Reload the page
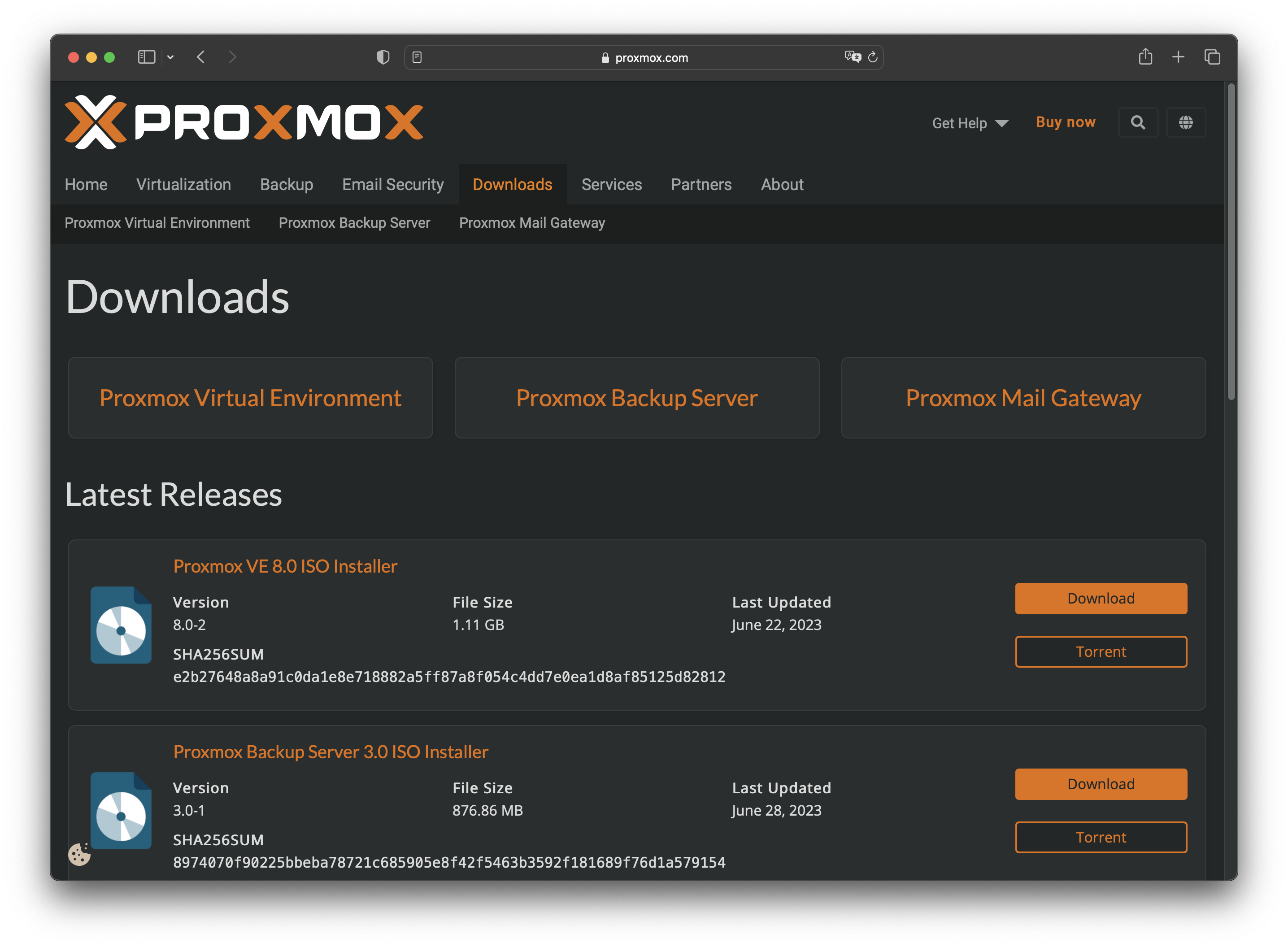Screen dimensions: 1288x947 [872, 57]
